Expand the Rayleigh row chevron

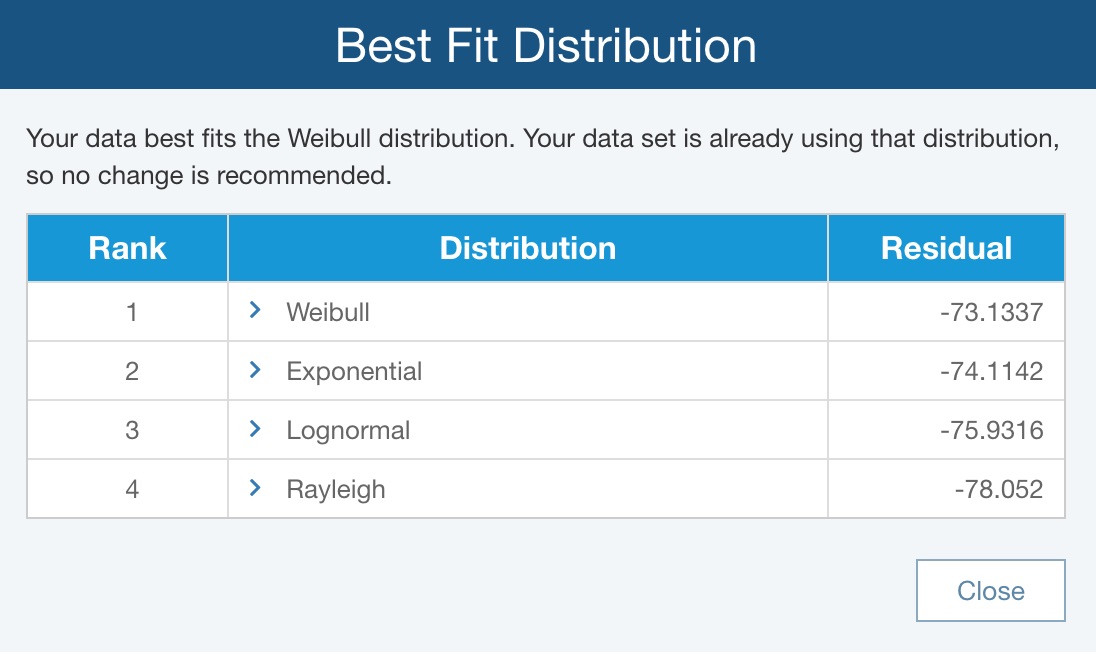tap(255, 489)
